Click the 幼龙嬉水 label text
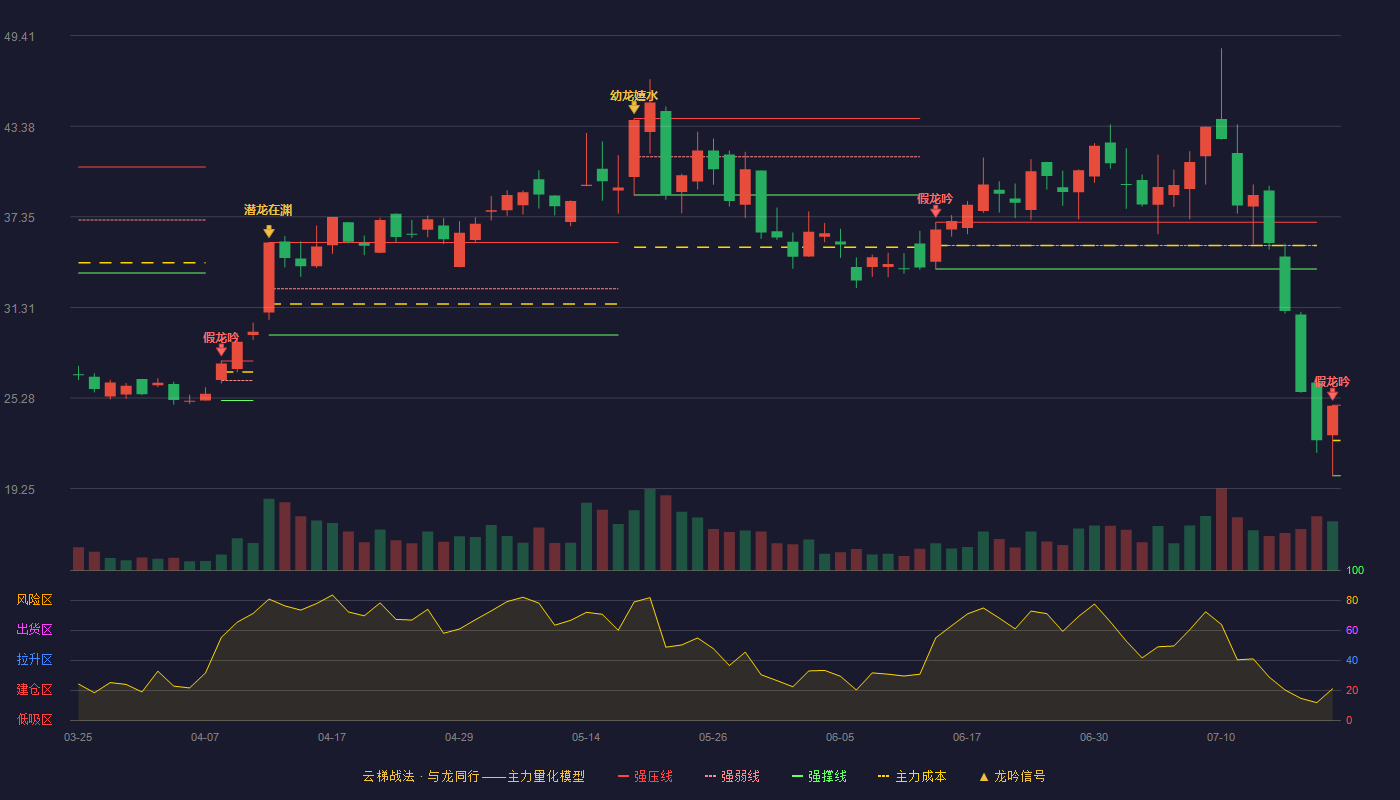The image size is (1400, 800). [634, 96]
